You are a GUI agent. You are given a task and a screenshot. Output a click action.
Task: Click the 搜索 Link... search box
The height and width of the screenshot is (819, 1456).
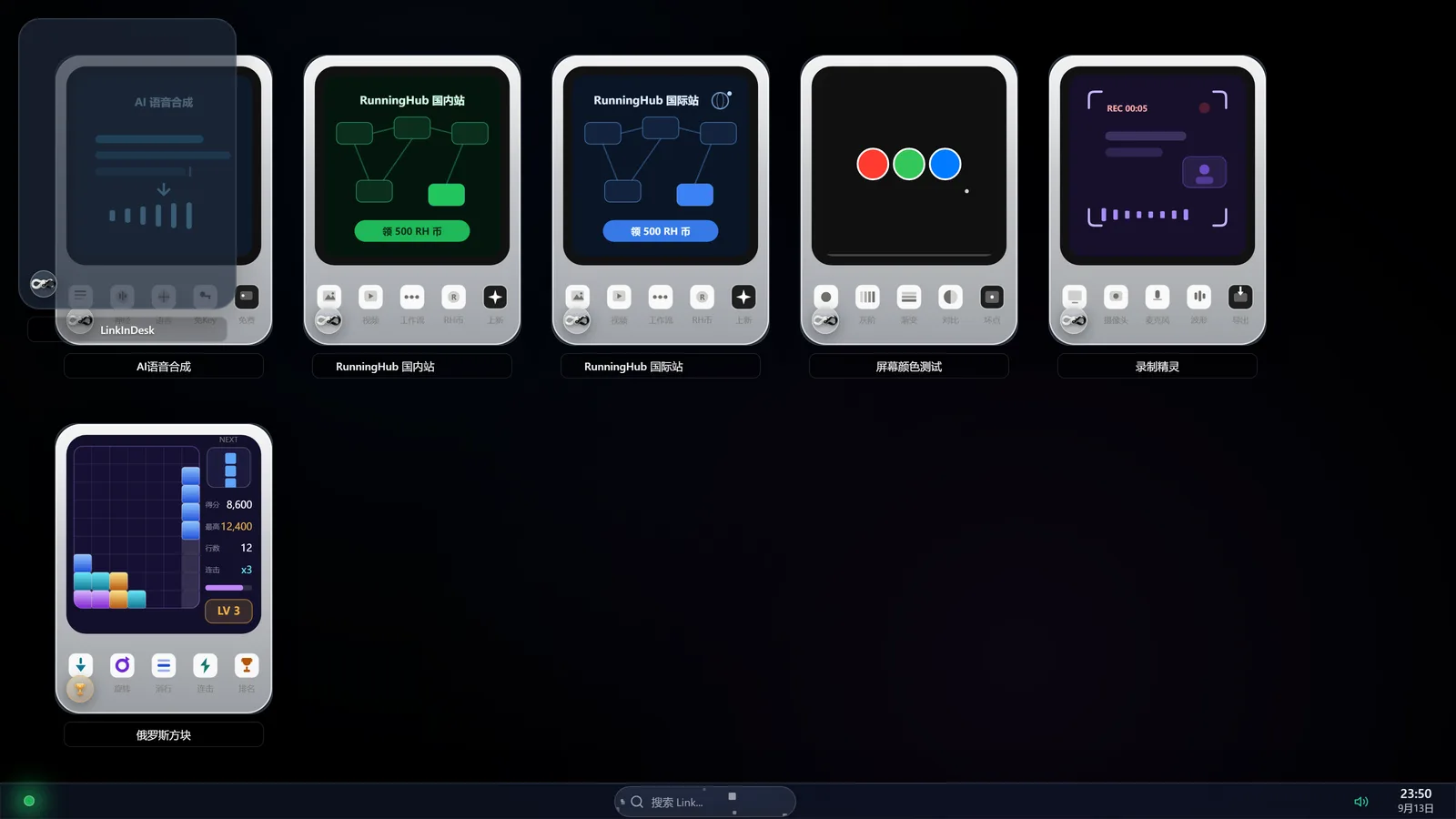(x=704, y=802)
